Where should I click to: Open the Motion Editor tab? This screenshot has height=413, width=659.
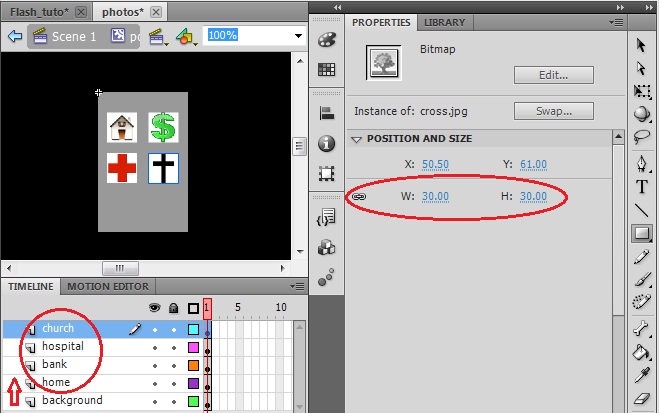tap(108, 287)
